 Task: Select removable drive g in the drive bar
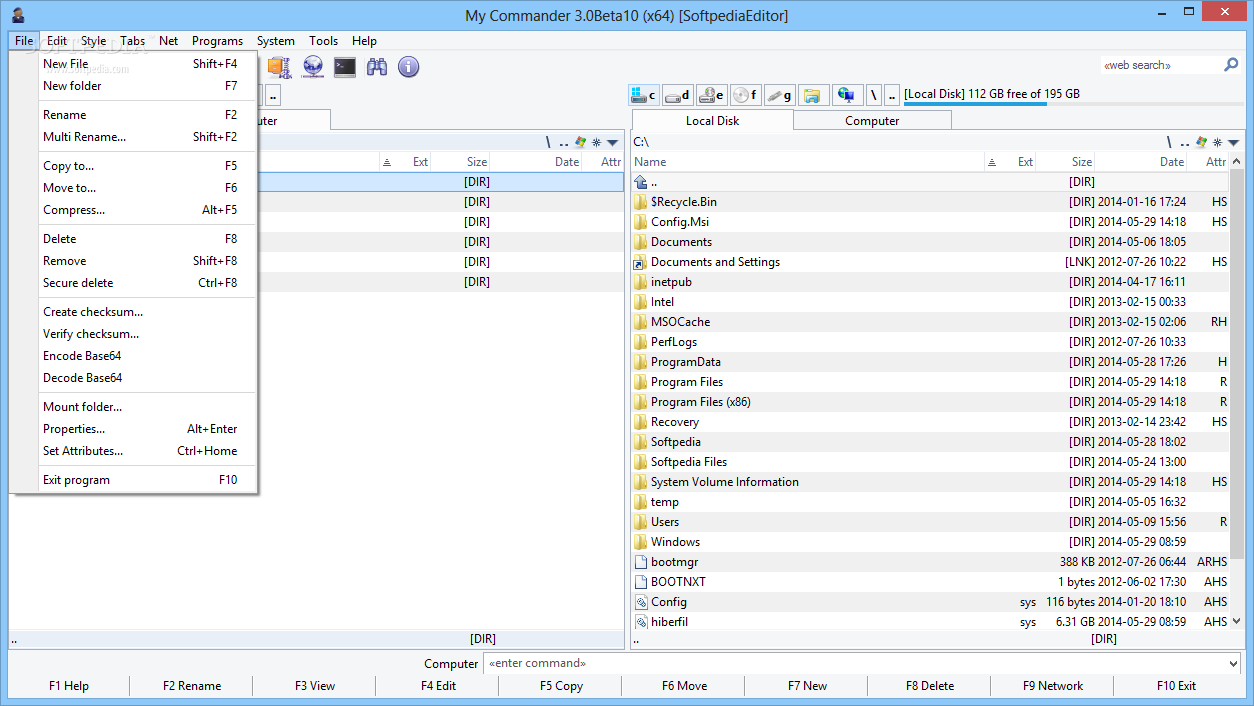pyautogui.click(x=780, y=95)
